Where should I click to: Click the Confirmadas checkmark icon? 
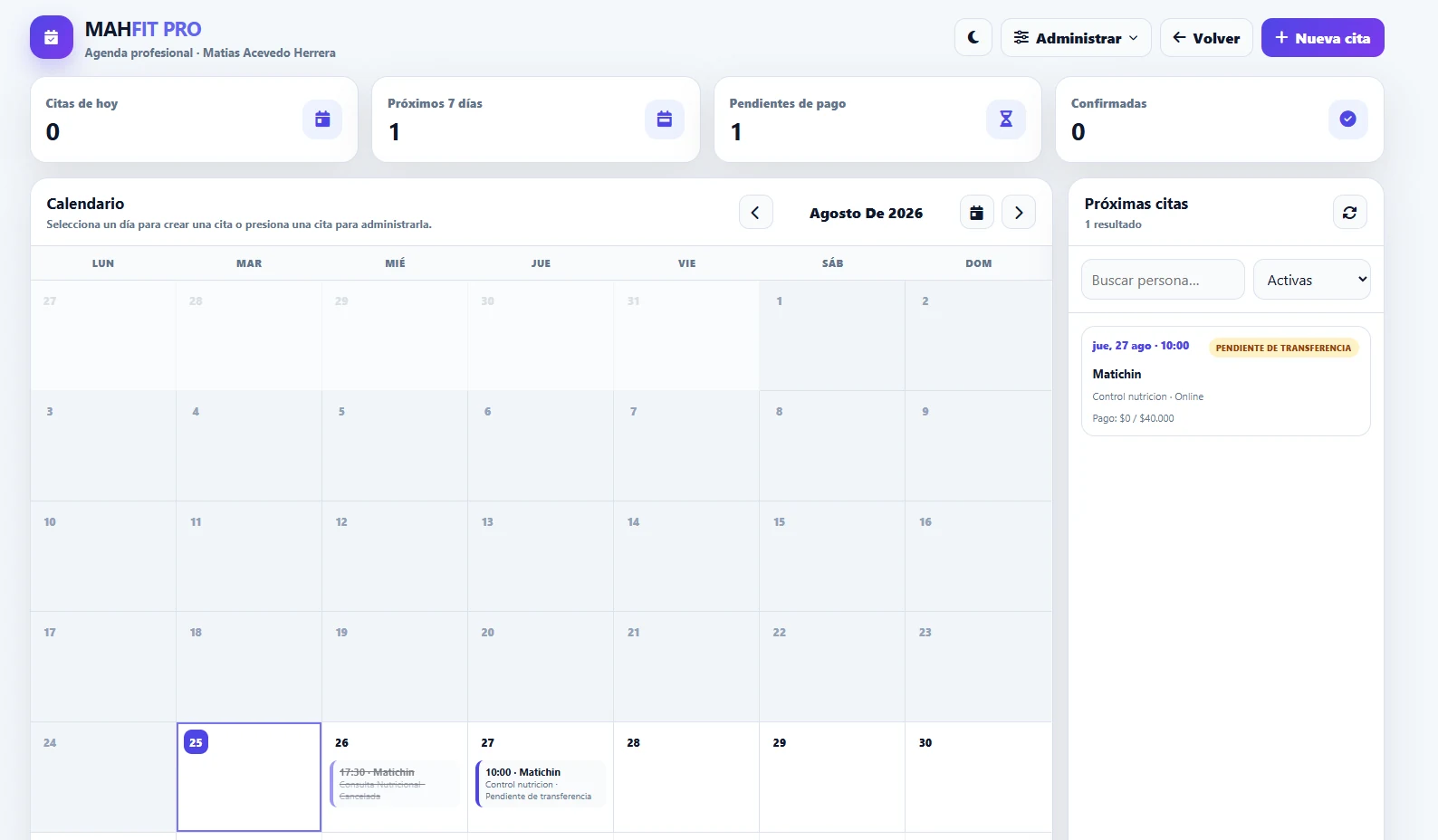click(x=1348, y=119)
